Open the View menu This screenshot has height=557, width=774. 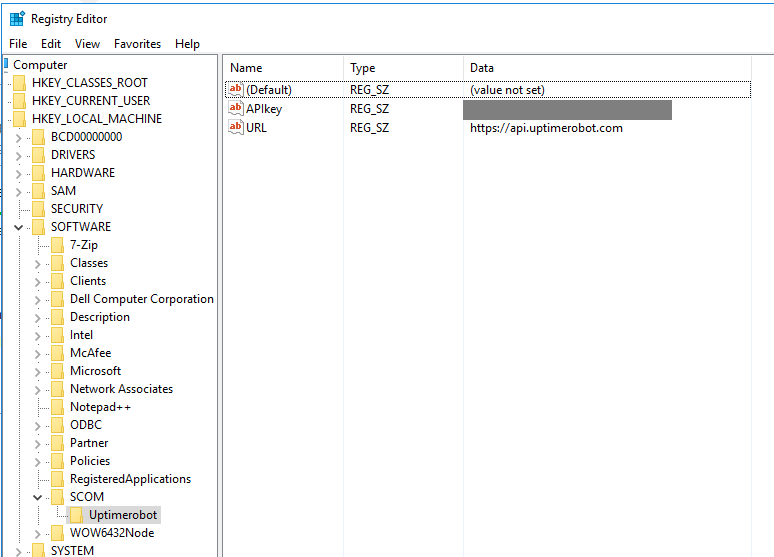tap(87, 44)
